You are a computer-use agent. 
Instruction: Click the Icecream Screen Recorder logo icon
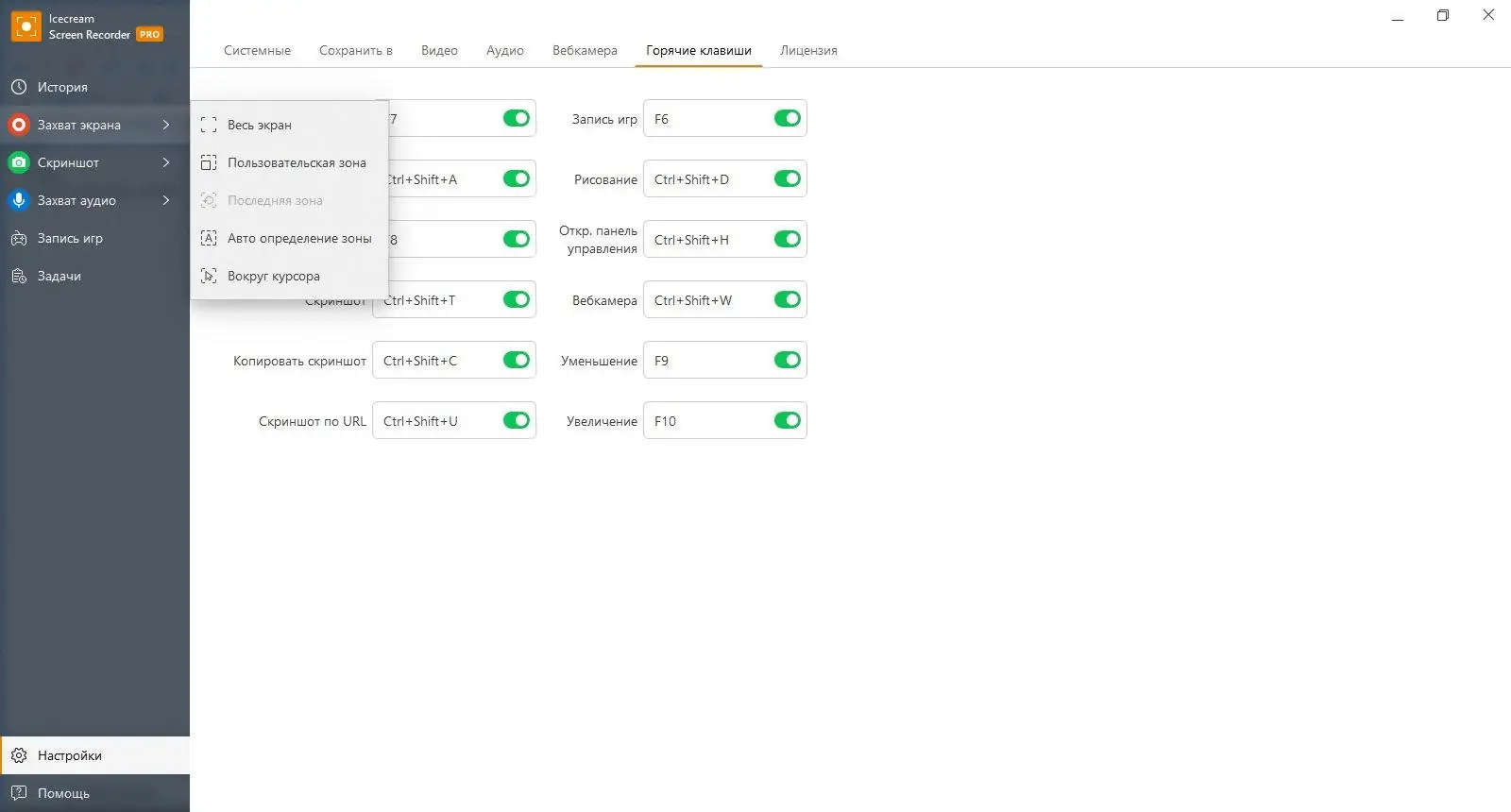26,26
